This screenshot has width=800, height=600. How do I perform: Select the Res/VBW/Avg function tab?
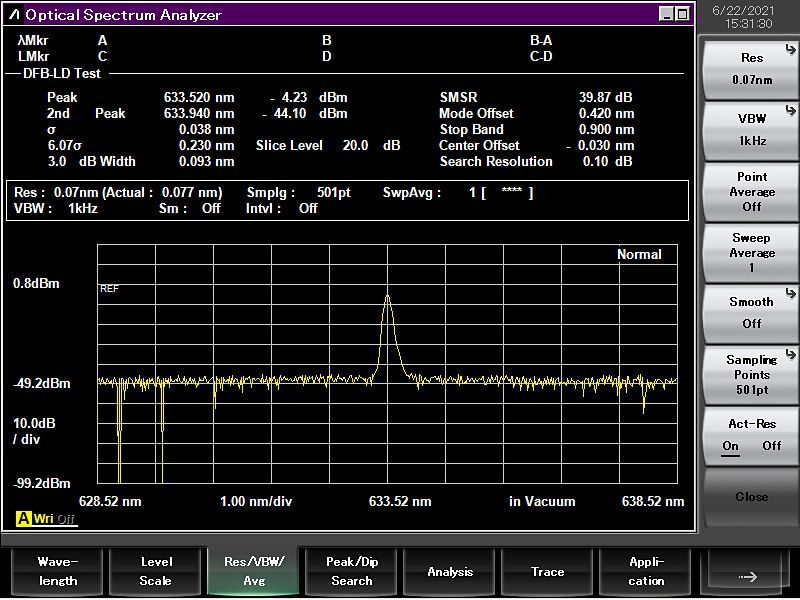tap(253, 572)
